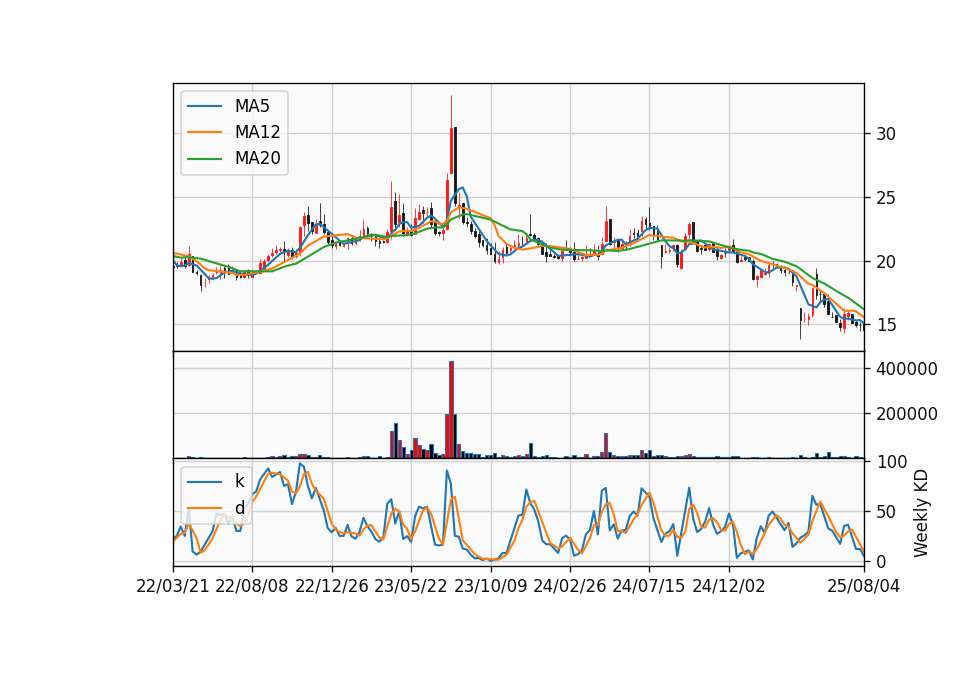The height and width of the screenshot is (690, 960).
Task: Click the 25/08/04 date label
Action: [x=864, y=586]
